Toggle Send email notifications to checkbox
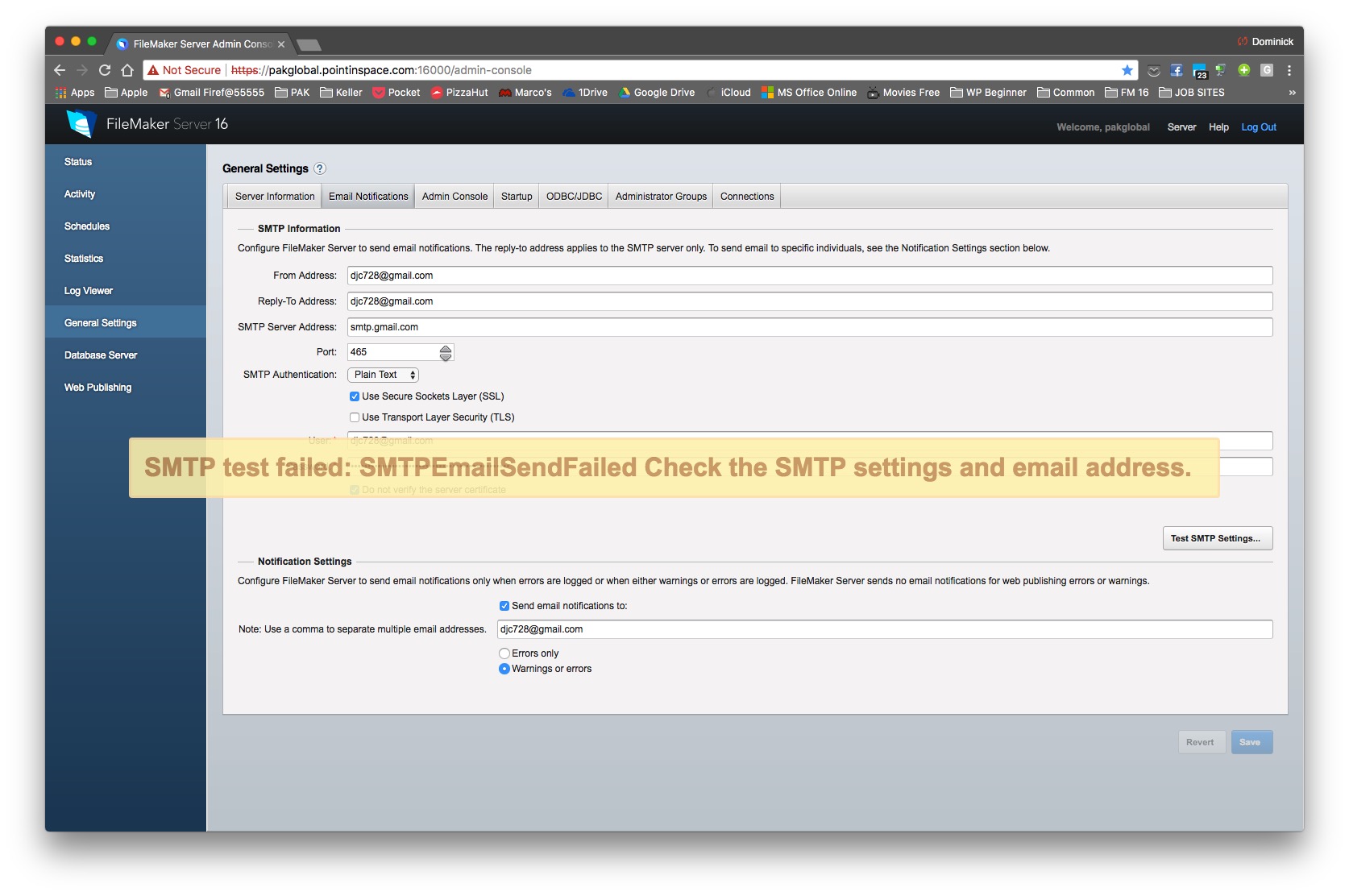The height and width of the screenshot is (896, 1349). pyautogui.click(x=504, y=606)
